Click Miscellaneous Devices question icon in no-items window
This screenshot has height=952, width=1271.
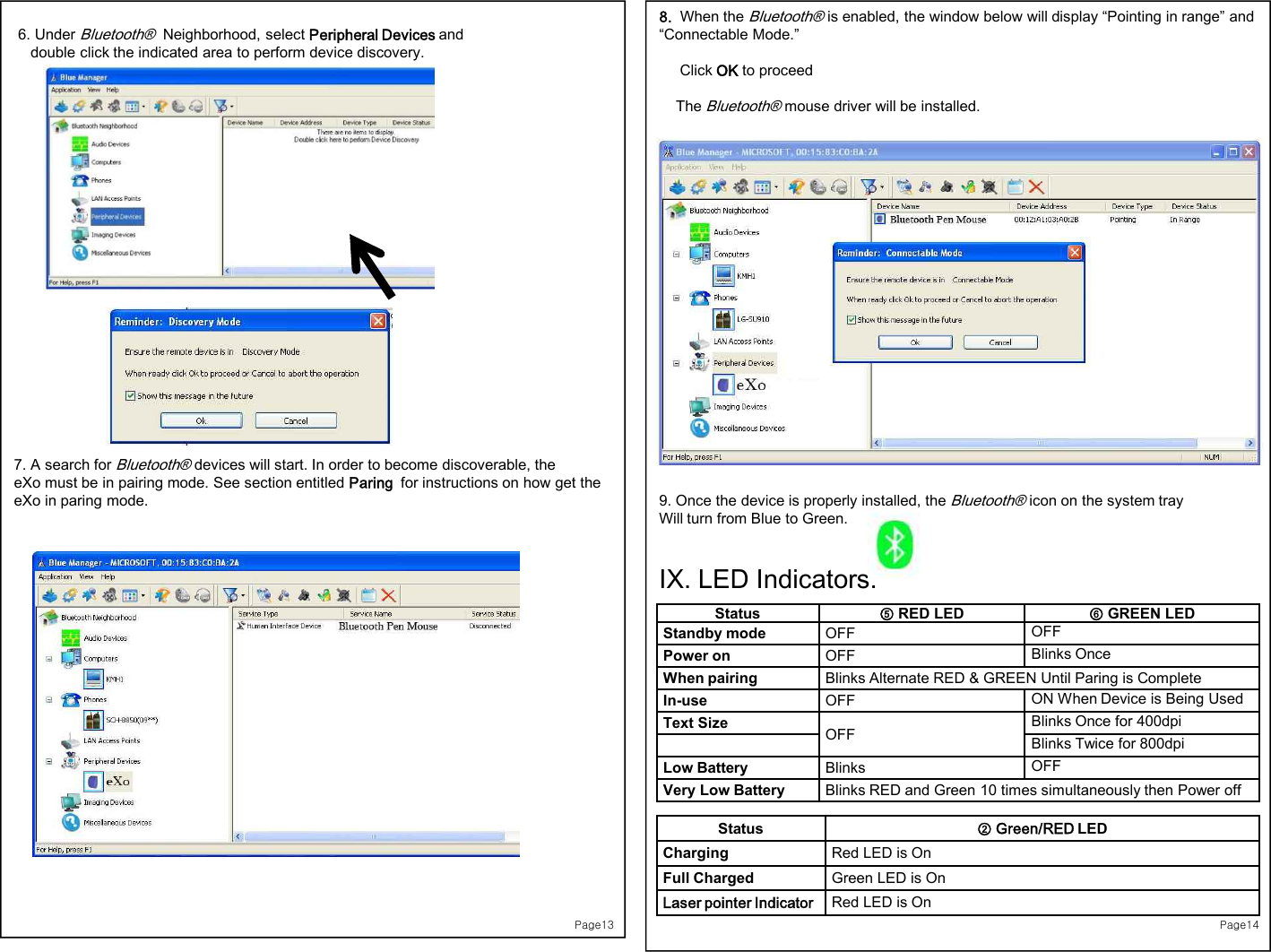80,253
